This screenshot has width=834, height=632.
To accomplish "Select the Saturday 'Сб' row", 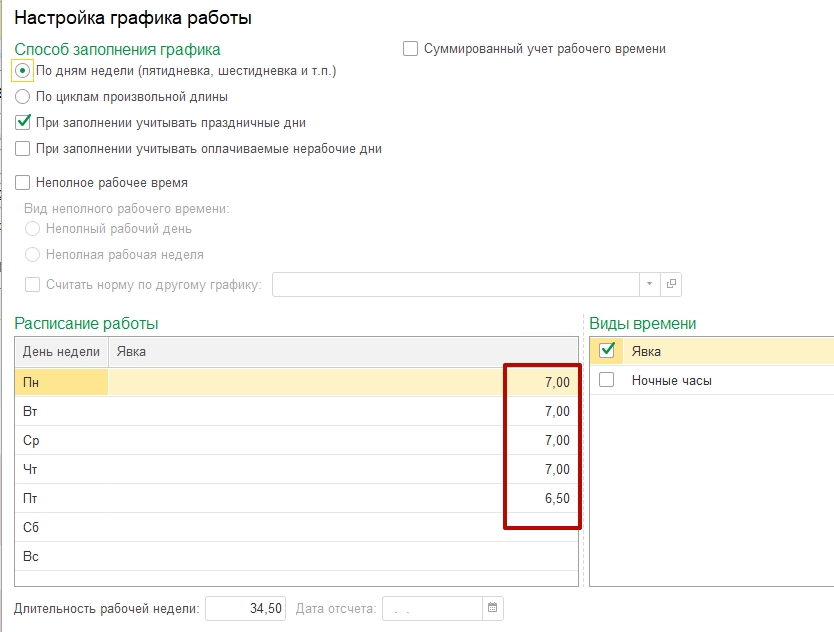I will point(60,527).
